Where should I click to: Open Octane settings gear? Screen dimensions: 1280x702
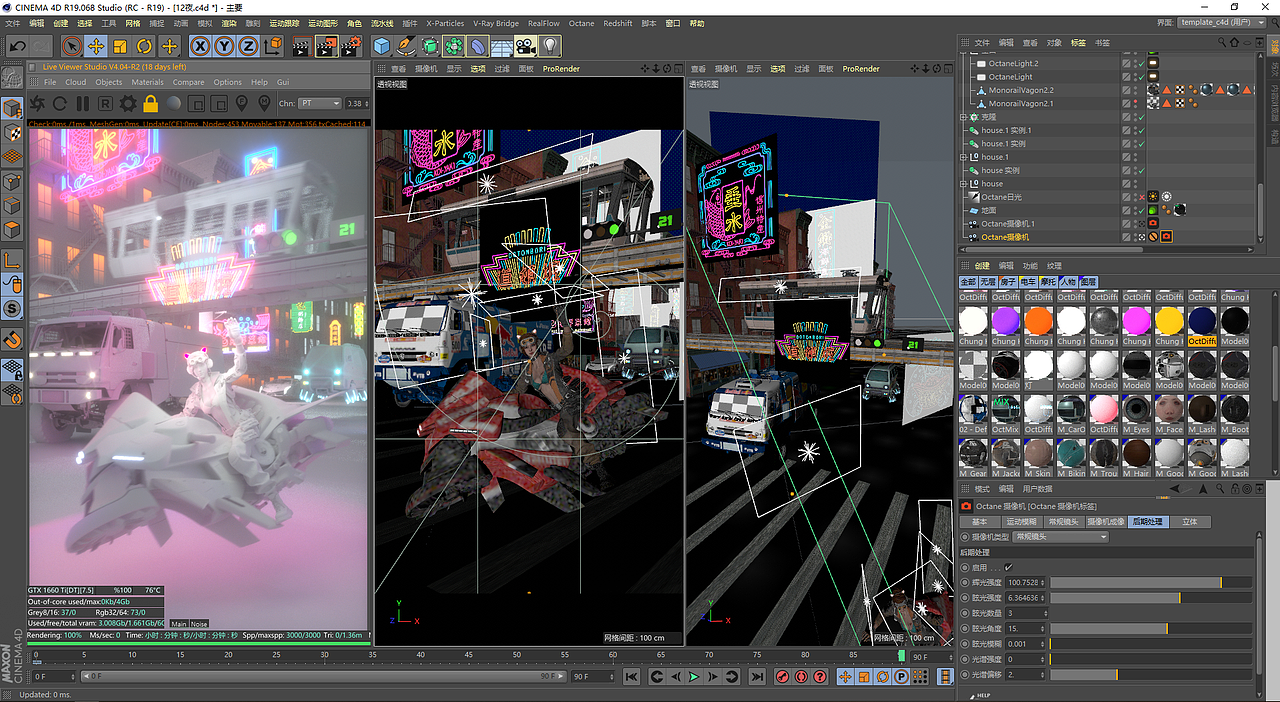(x=128, y=104)
